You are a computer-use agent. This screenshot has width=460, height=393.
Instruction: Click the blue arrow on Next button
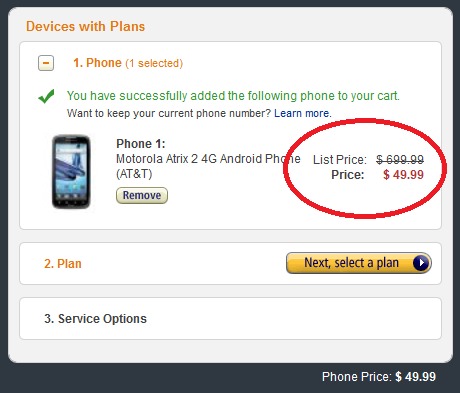pos(421,263)
